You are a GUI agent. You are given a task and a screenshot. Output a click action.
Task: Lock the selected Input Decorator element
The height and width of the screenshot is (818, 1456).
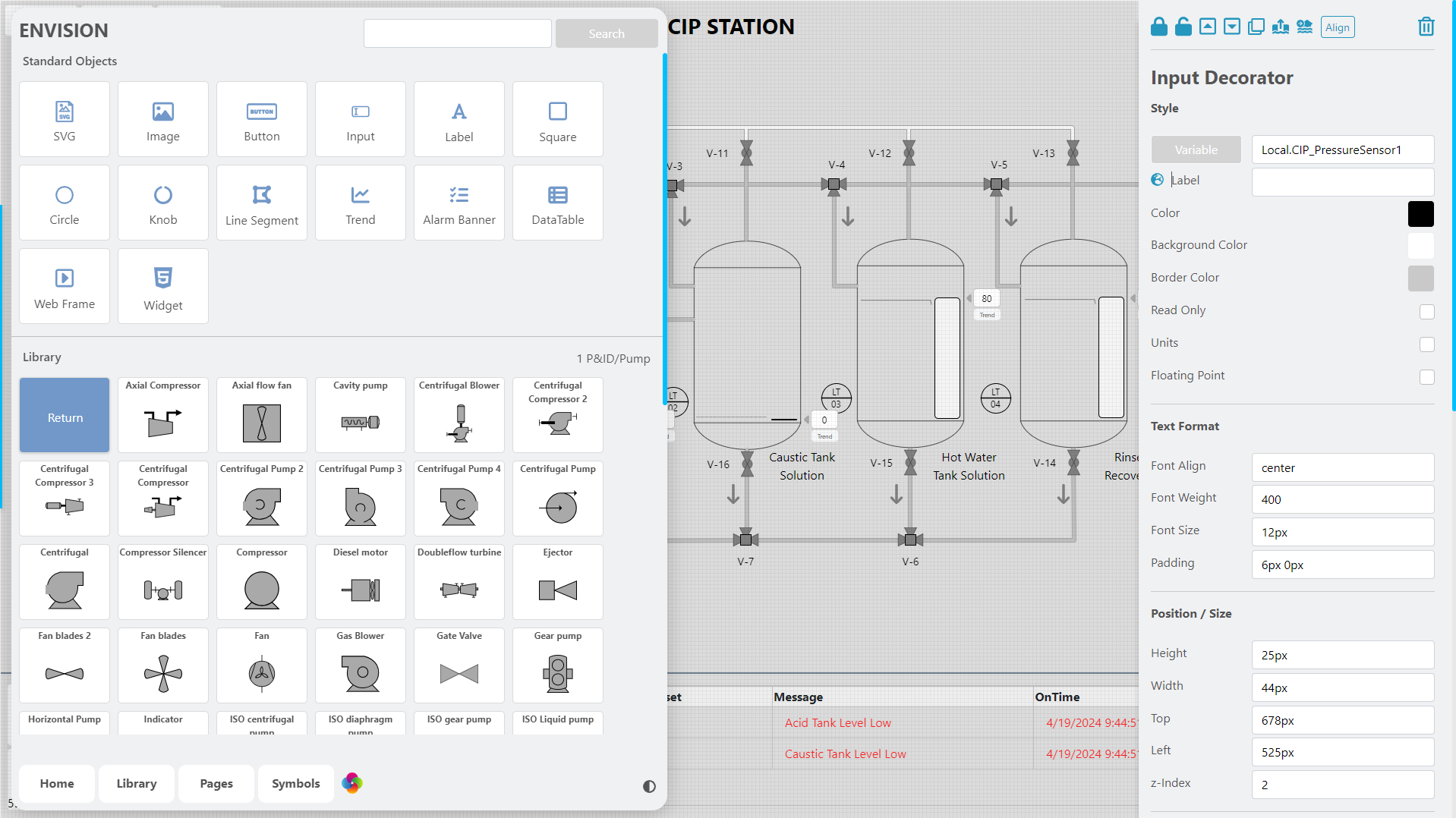click(x=1159, y=27)
